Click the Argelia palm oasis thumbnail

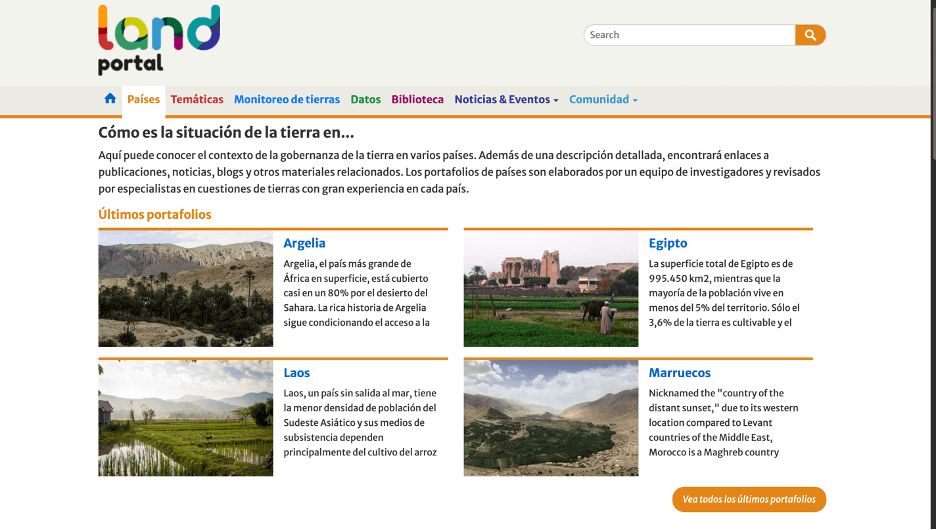point(185,289)
